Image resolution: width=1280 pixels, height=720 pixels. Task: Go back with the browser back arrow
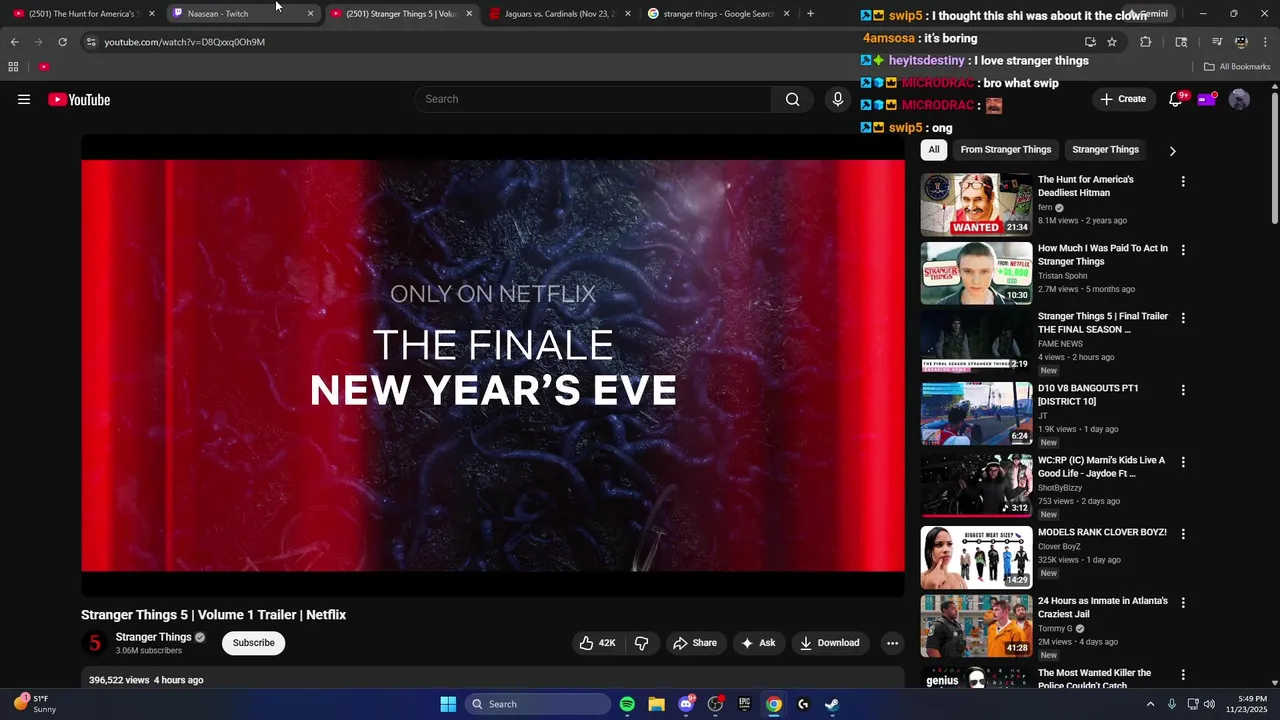[x=14, y=42]
